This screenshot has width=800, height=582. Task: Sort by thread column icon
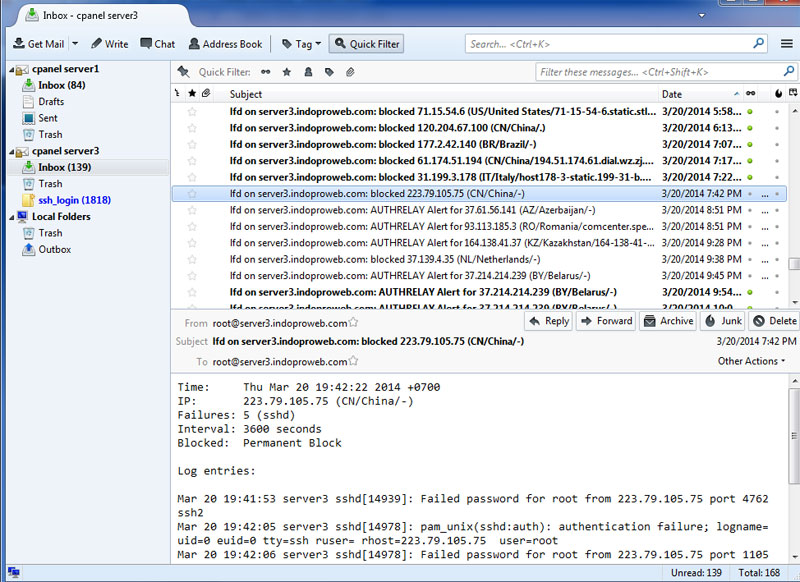(177, 93)
